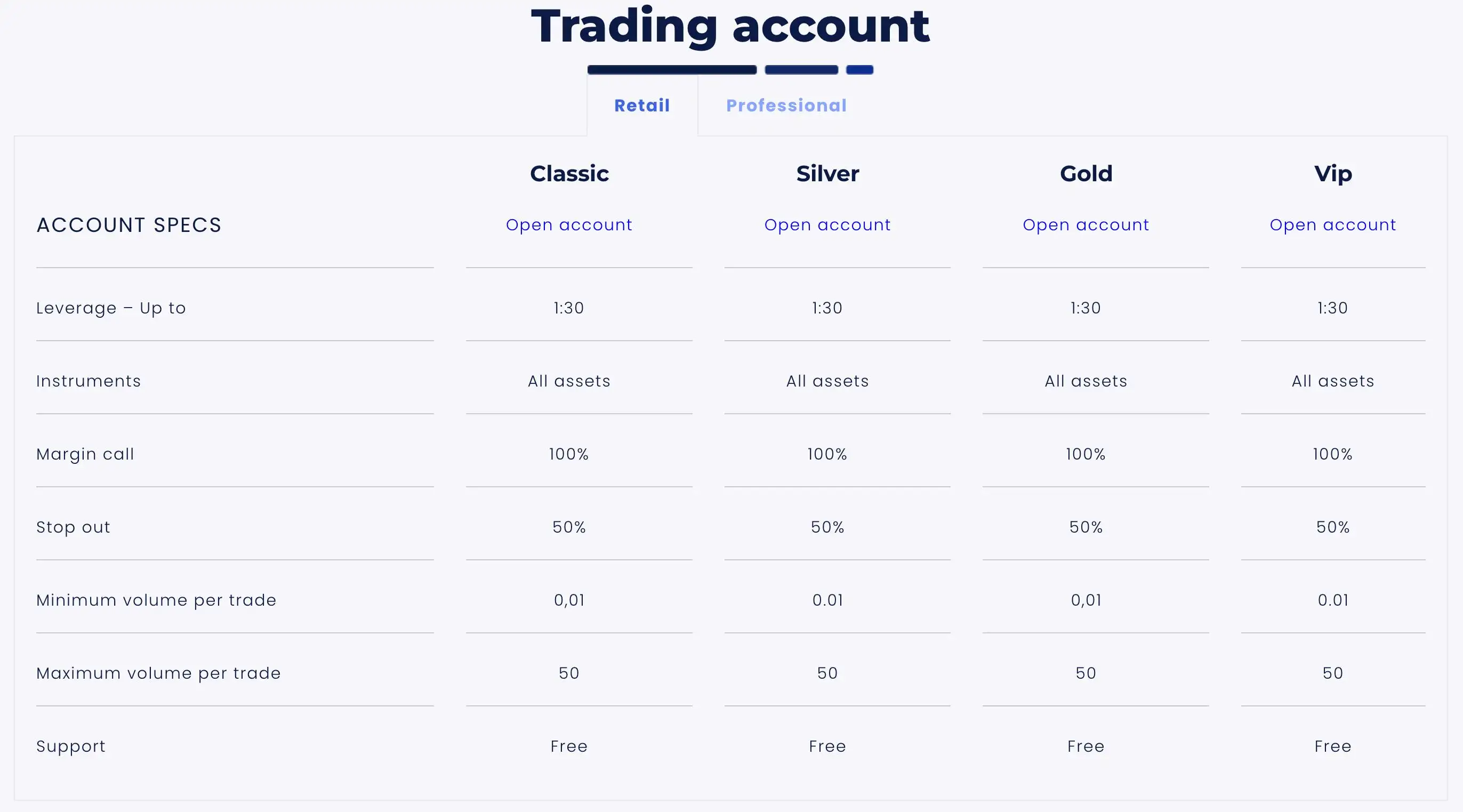Switch to the Professional tab
This screenshot has height=812, width=1463.
(786, 105)
